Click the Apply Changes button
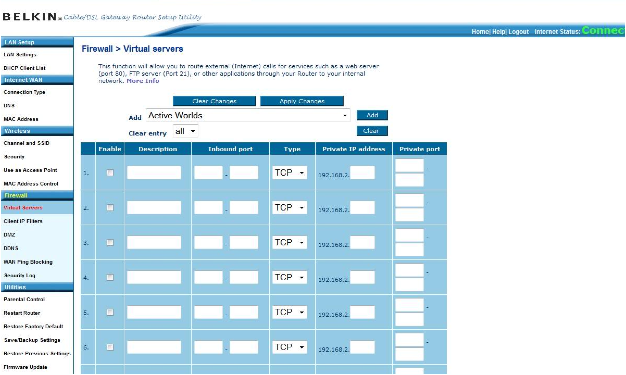 click(302, 101)
